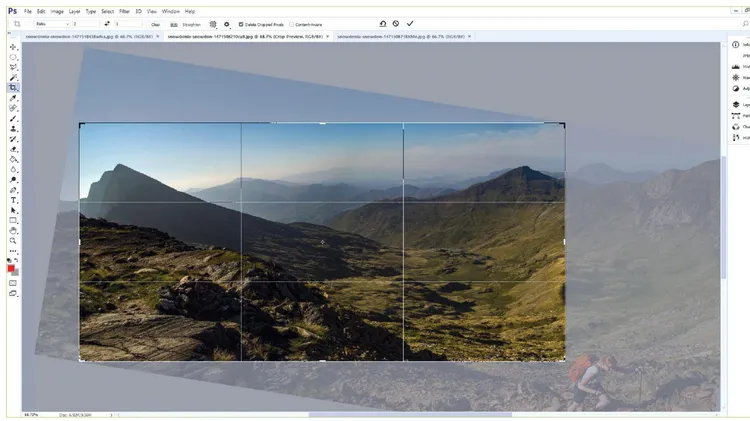
Task: Open the crop settings gear dropdown
Action: (227, 24)
